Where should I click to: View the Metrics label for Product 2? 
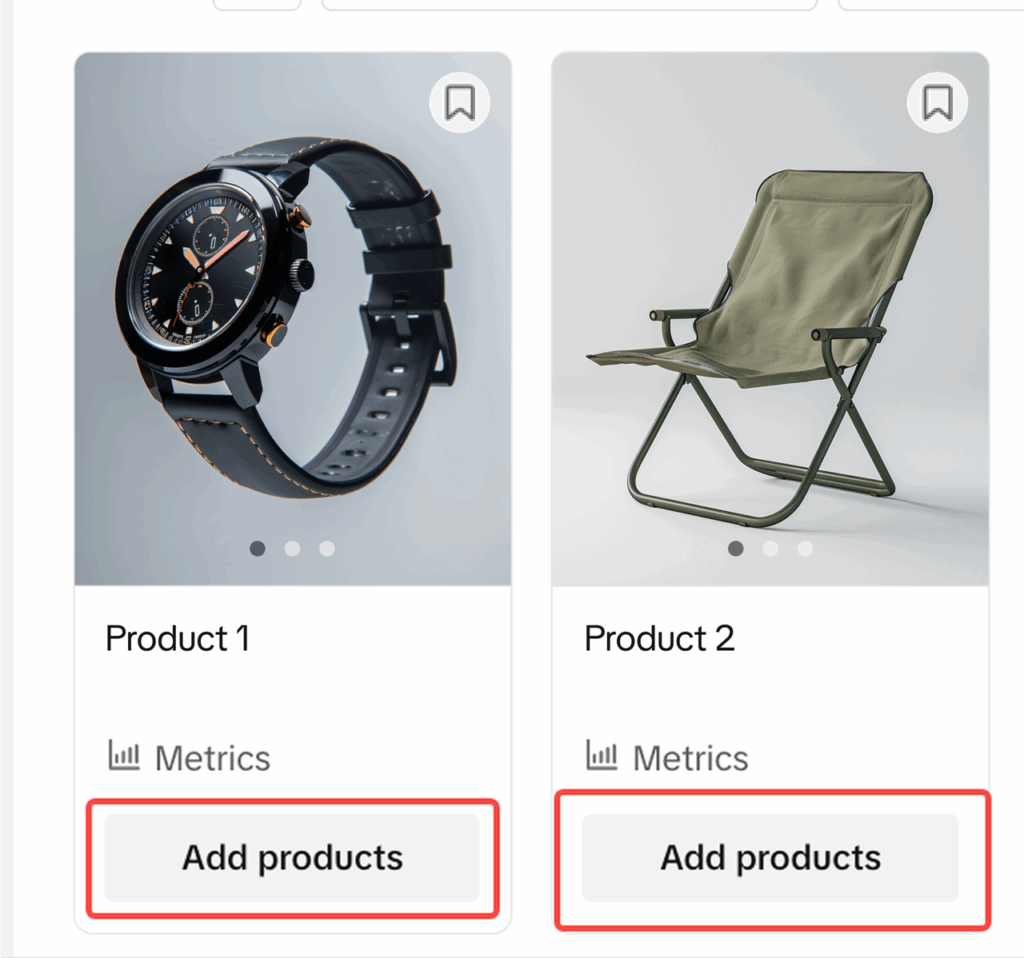point(690,758)
